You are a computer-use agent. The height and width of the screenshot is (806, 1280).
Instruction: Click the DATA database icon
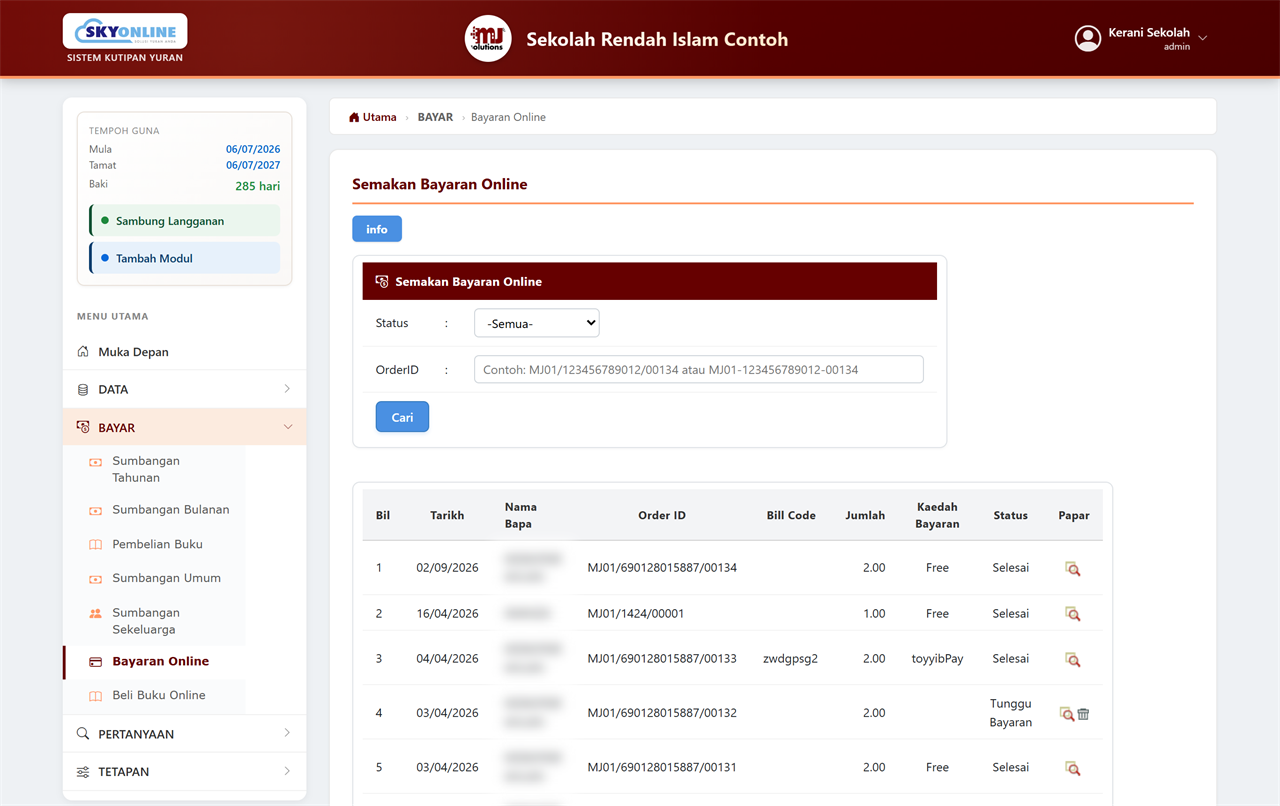[83, 390]
